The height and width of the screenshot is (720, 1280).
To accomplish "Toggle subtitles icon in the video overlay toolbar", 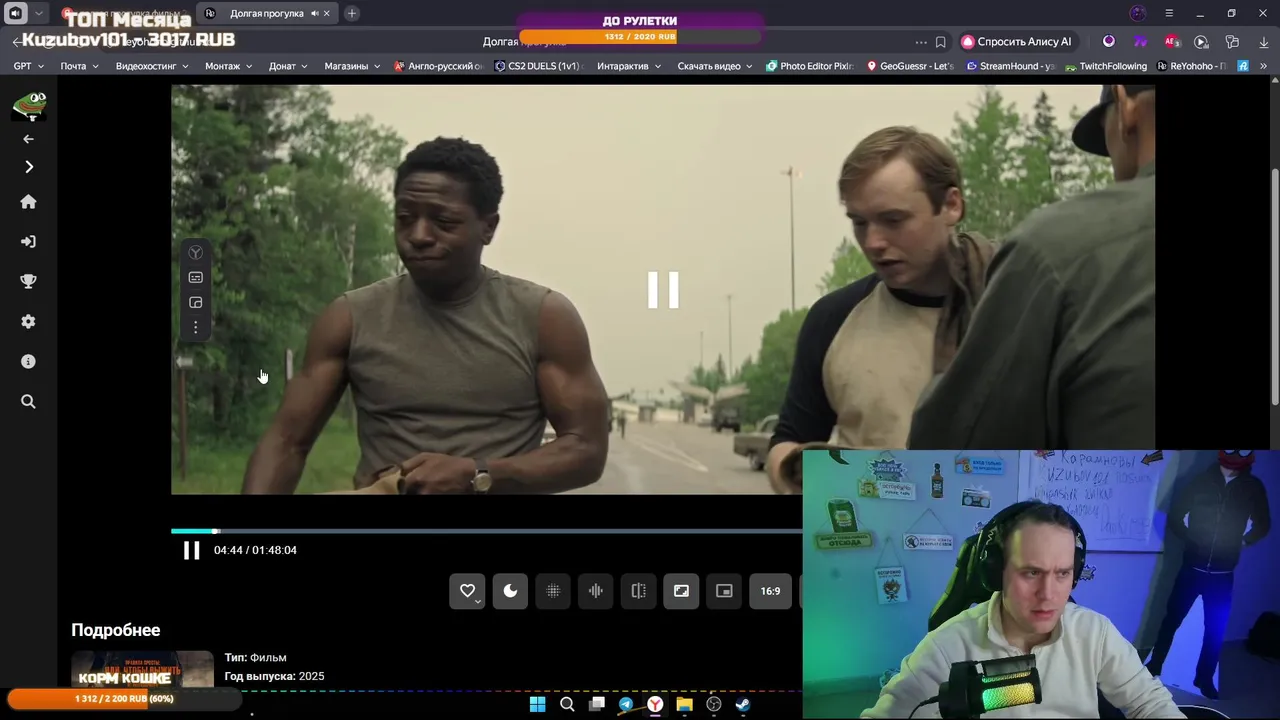I will [196, 278].
